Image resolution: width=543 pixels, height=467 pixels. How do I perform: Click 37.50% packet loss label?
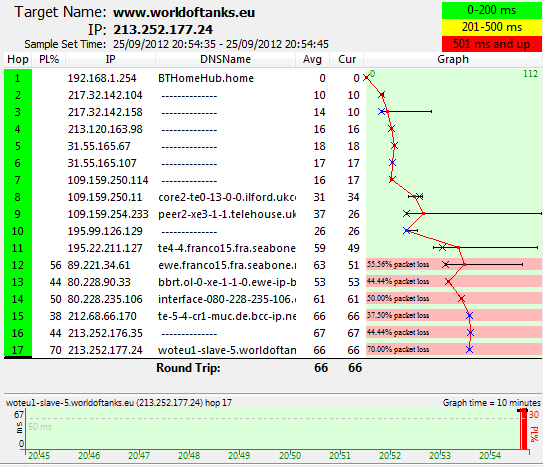tap(398, 315)
